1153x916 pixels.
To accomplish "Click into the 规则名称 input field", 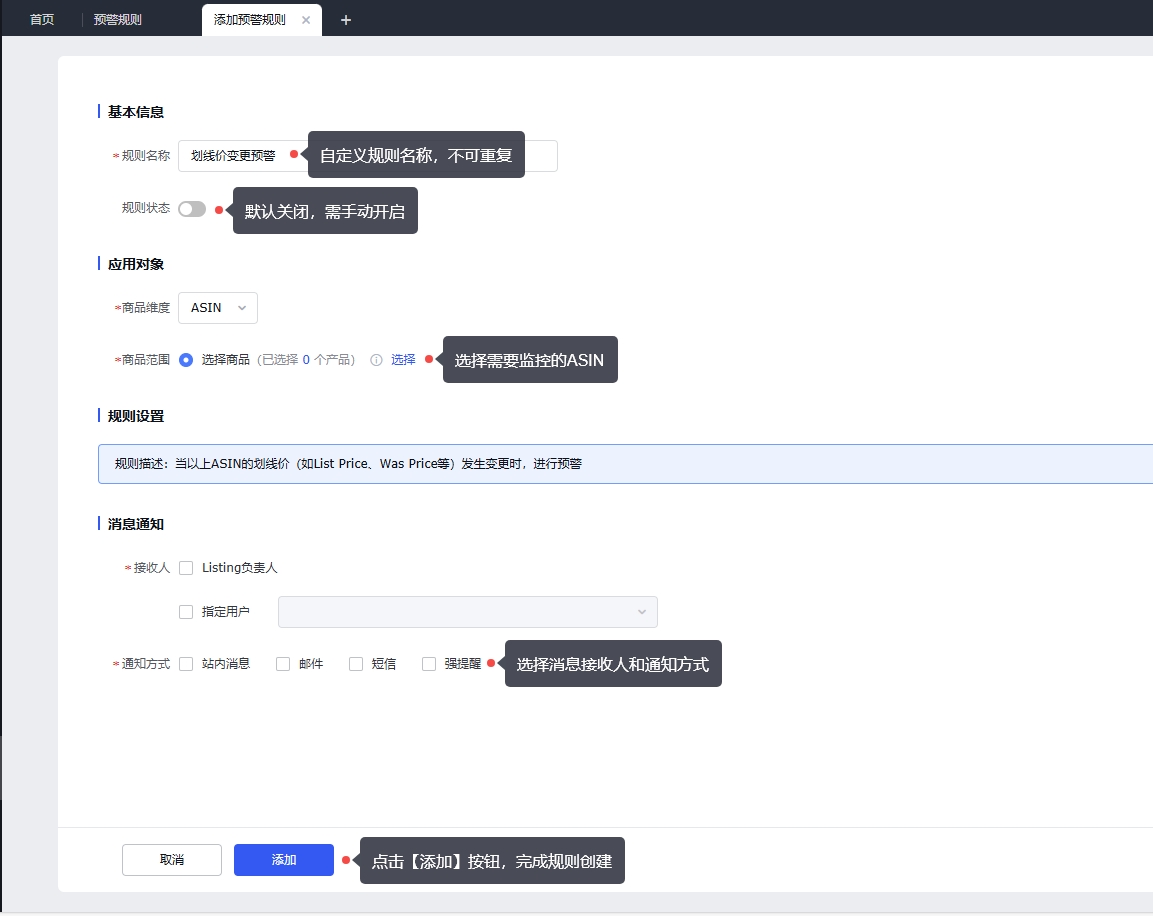I will coord(238,156).
